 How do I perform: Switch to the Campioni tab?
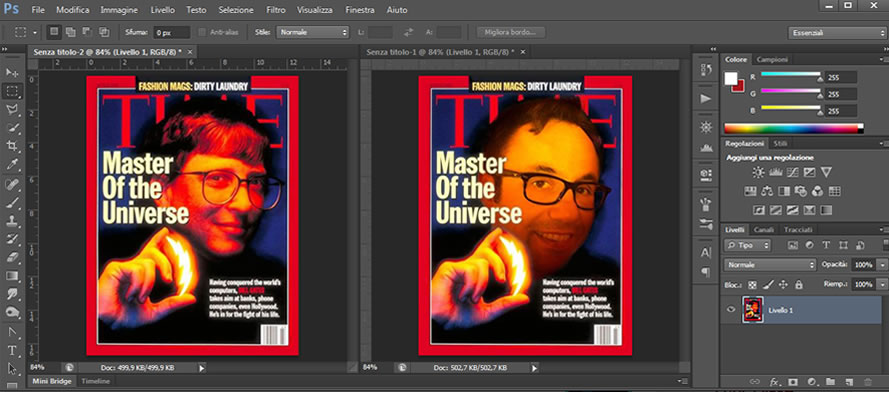(772, 60)
